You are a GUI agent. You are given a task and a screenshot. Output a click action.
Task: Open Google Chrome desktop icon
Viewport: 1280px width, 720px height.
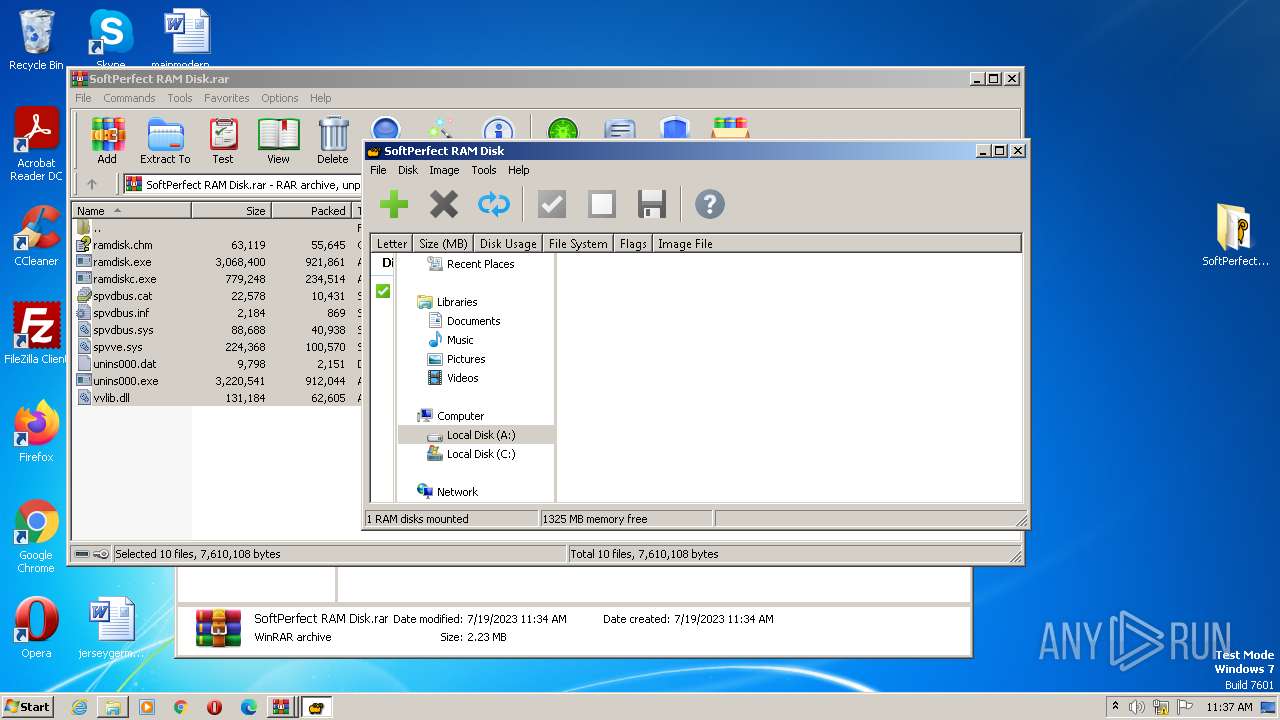pos(36,536)
